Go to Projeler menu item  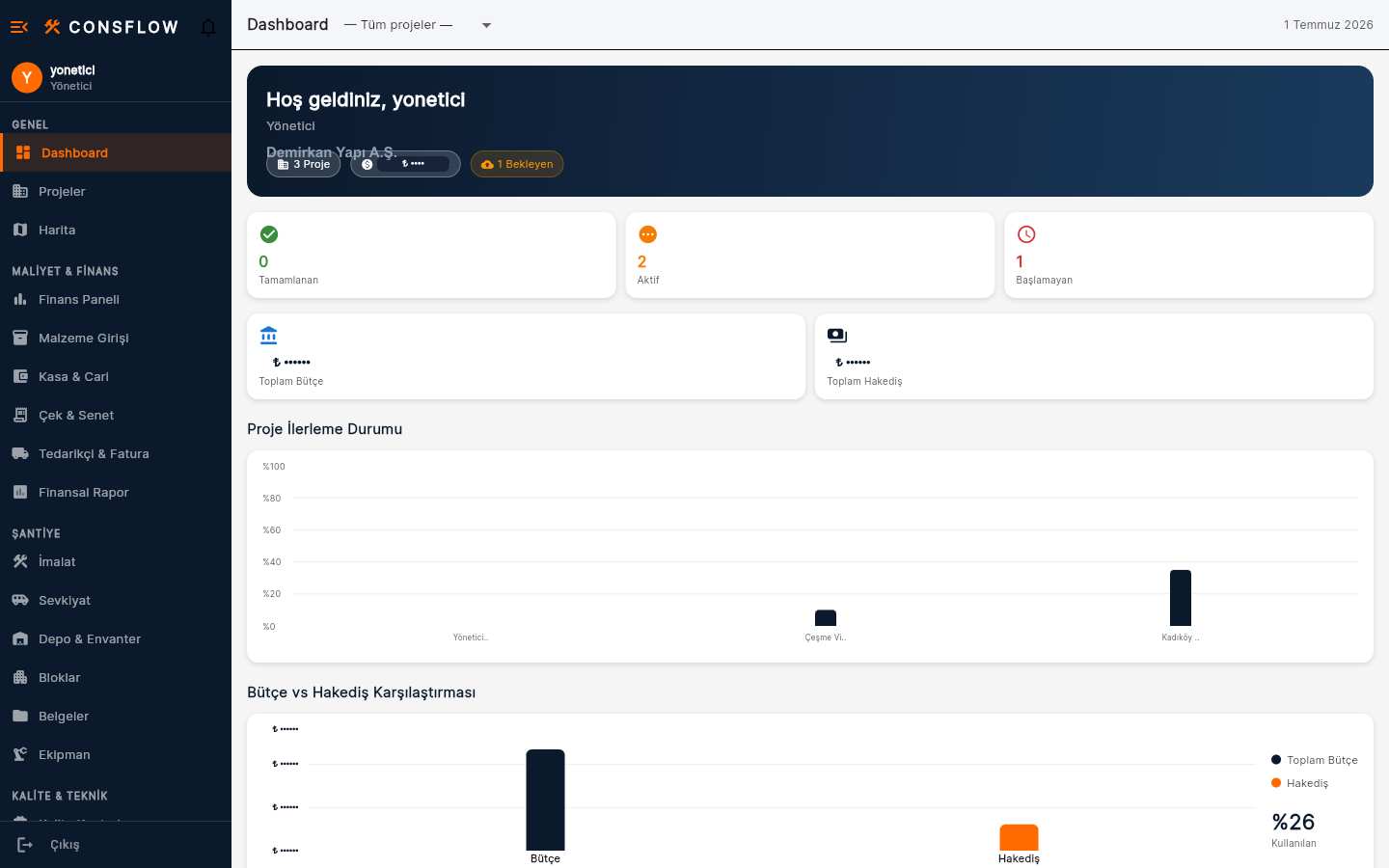point(116,191)
